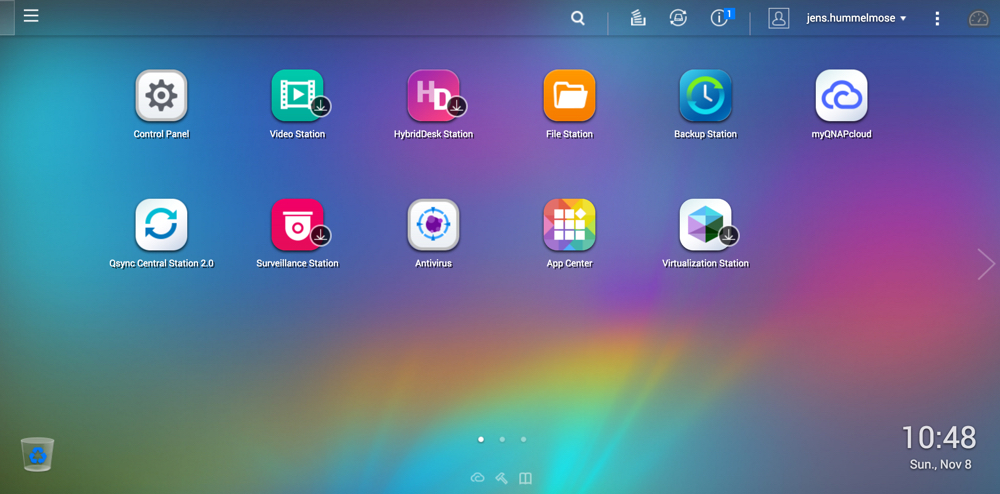
Task: Launch Surveillance Station
Action: pos(297,225)
